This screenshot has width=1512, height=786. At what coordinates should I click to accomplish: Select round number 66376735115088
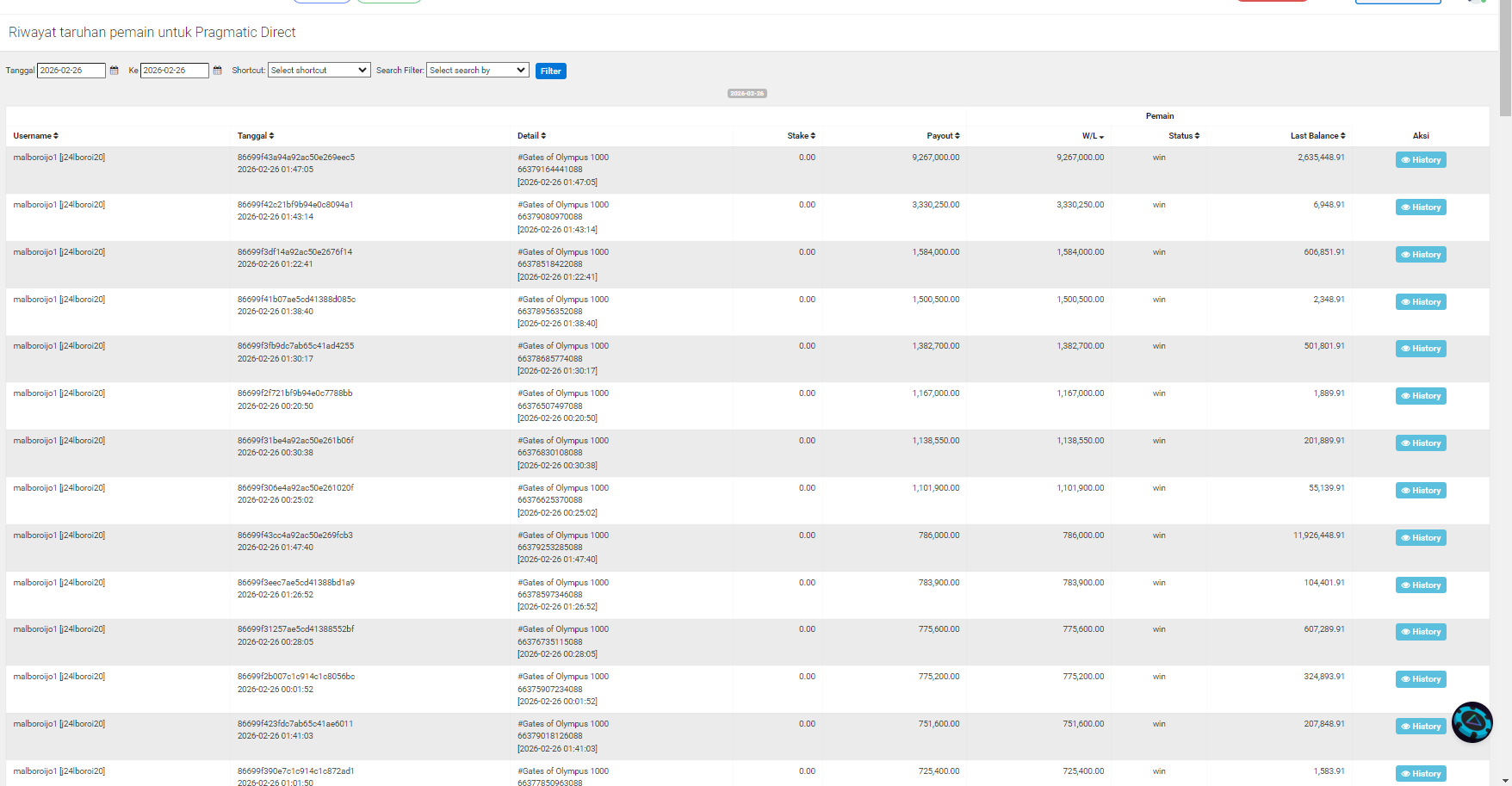pos(549,642)
